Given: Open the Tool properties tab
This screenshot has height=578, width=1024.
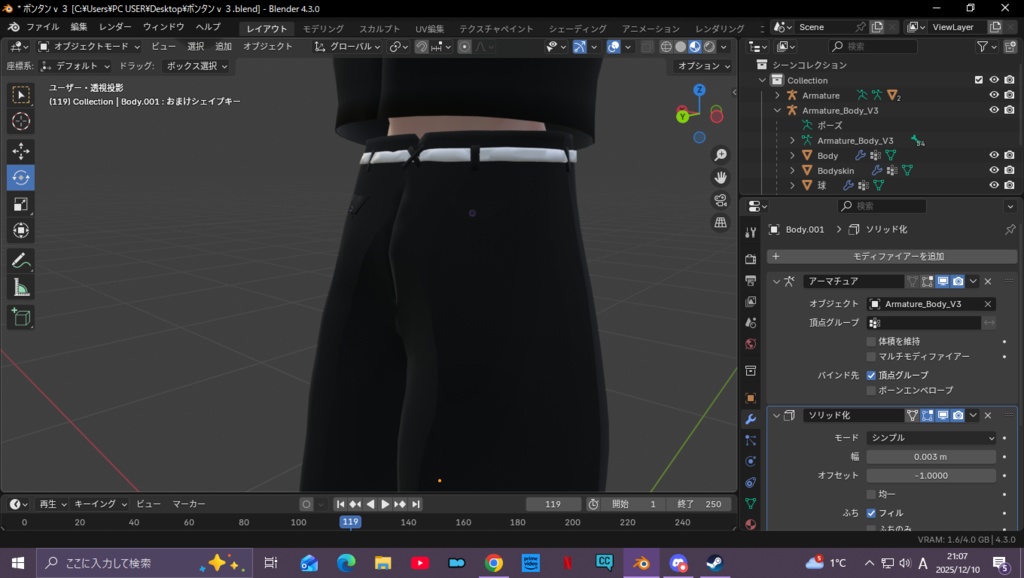Looking at the screenshot, I should (750, 233).
